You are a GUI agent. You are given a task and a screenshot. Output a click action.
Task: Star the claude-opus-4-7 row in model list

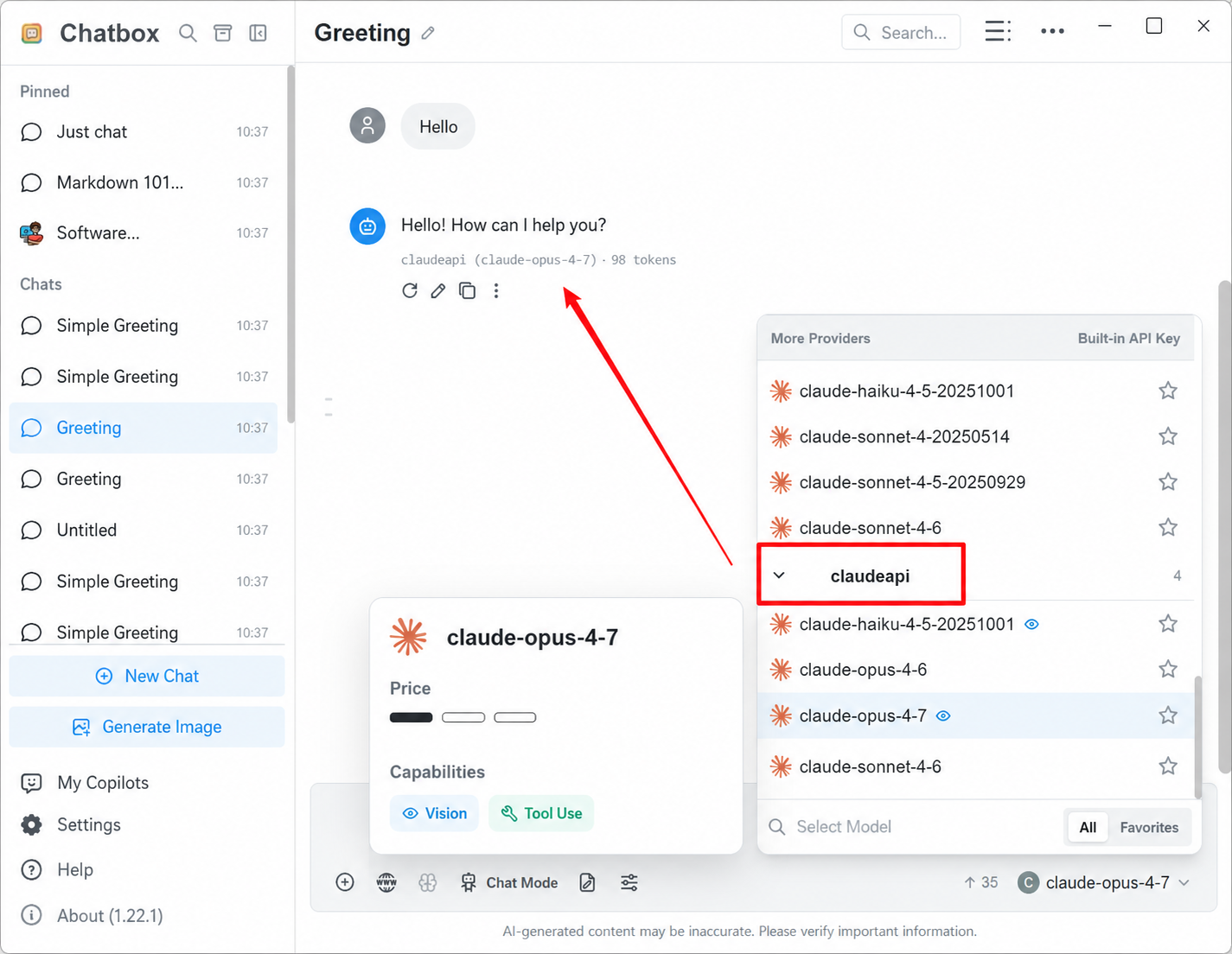click(x=1168, y=715)
